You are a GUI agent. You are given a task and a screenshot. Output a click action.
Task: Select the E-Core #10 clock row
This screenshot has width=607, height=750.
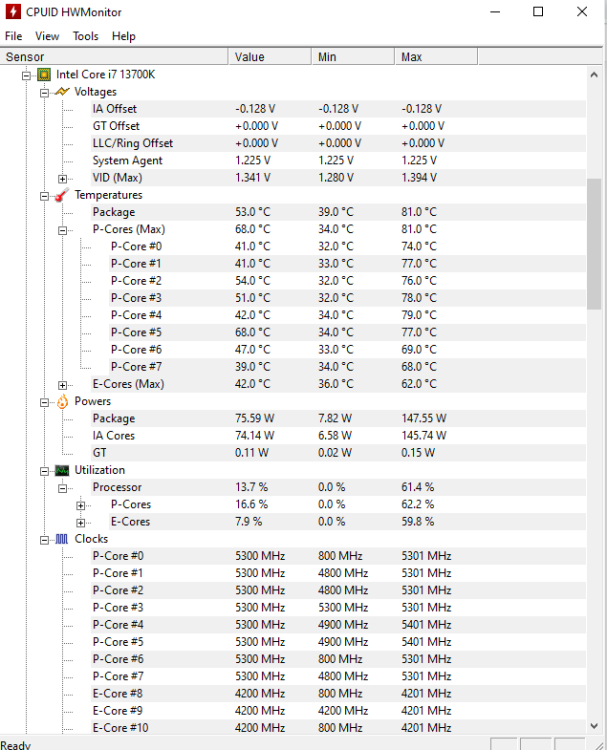[x=338, y=729]
